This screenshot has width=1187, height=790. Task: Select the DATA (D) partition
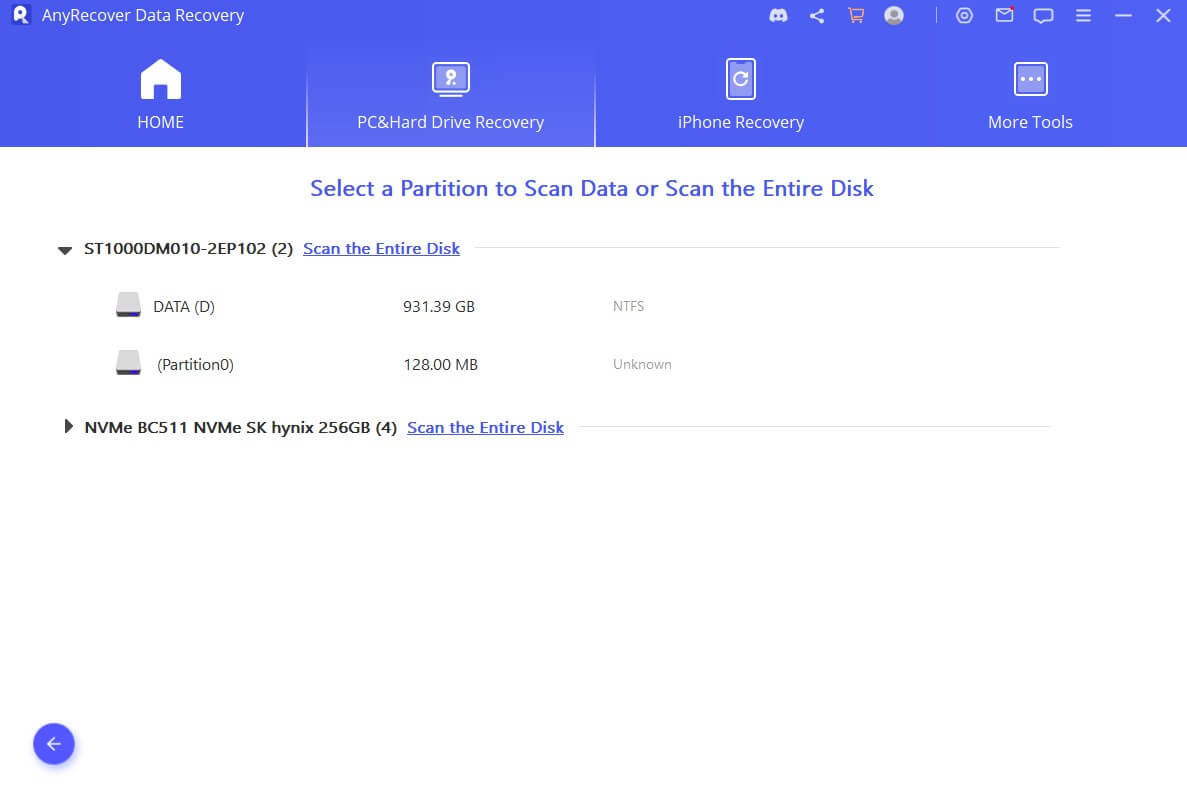tap(183, 307)
